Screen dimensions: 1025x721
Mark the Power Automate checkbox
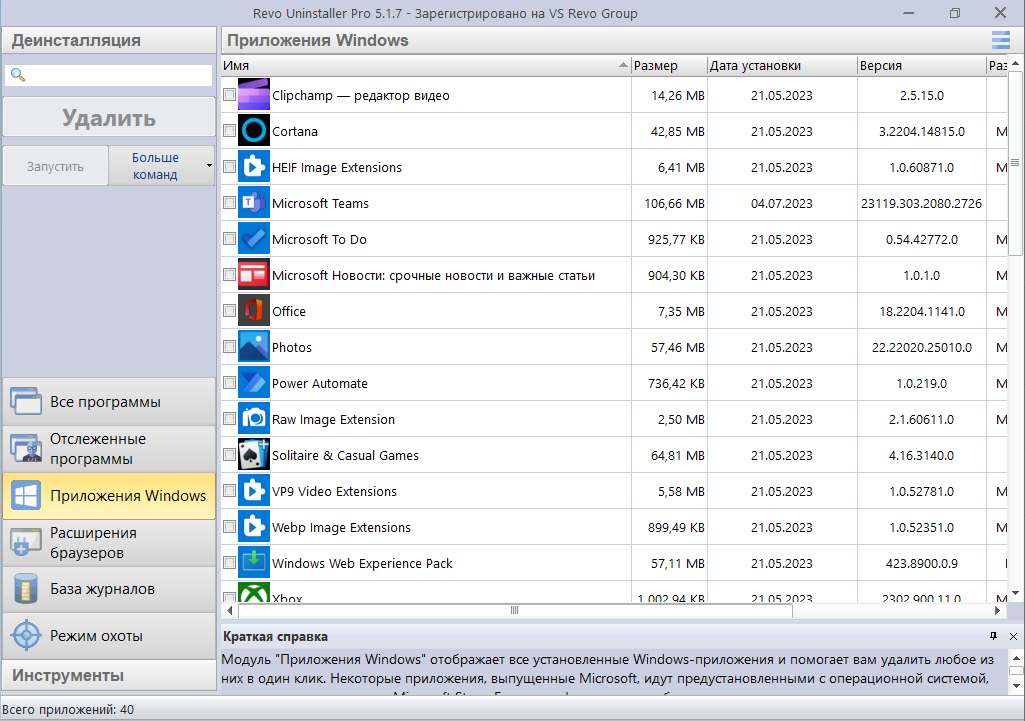229,382
